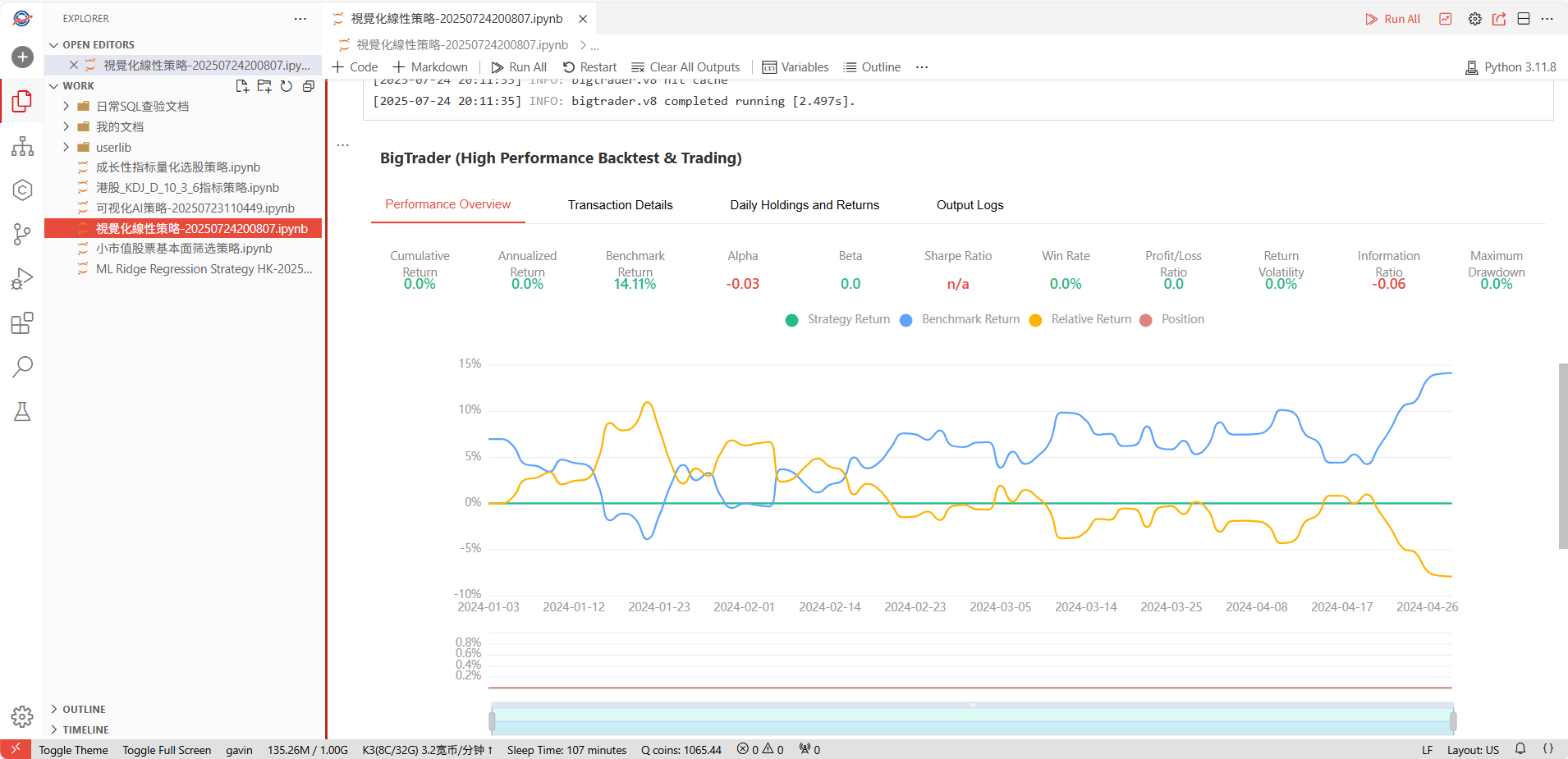Click the remote indicator in status bar
The width and height of the screenshot is (1568, 759).
16,749
